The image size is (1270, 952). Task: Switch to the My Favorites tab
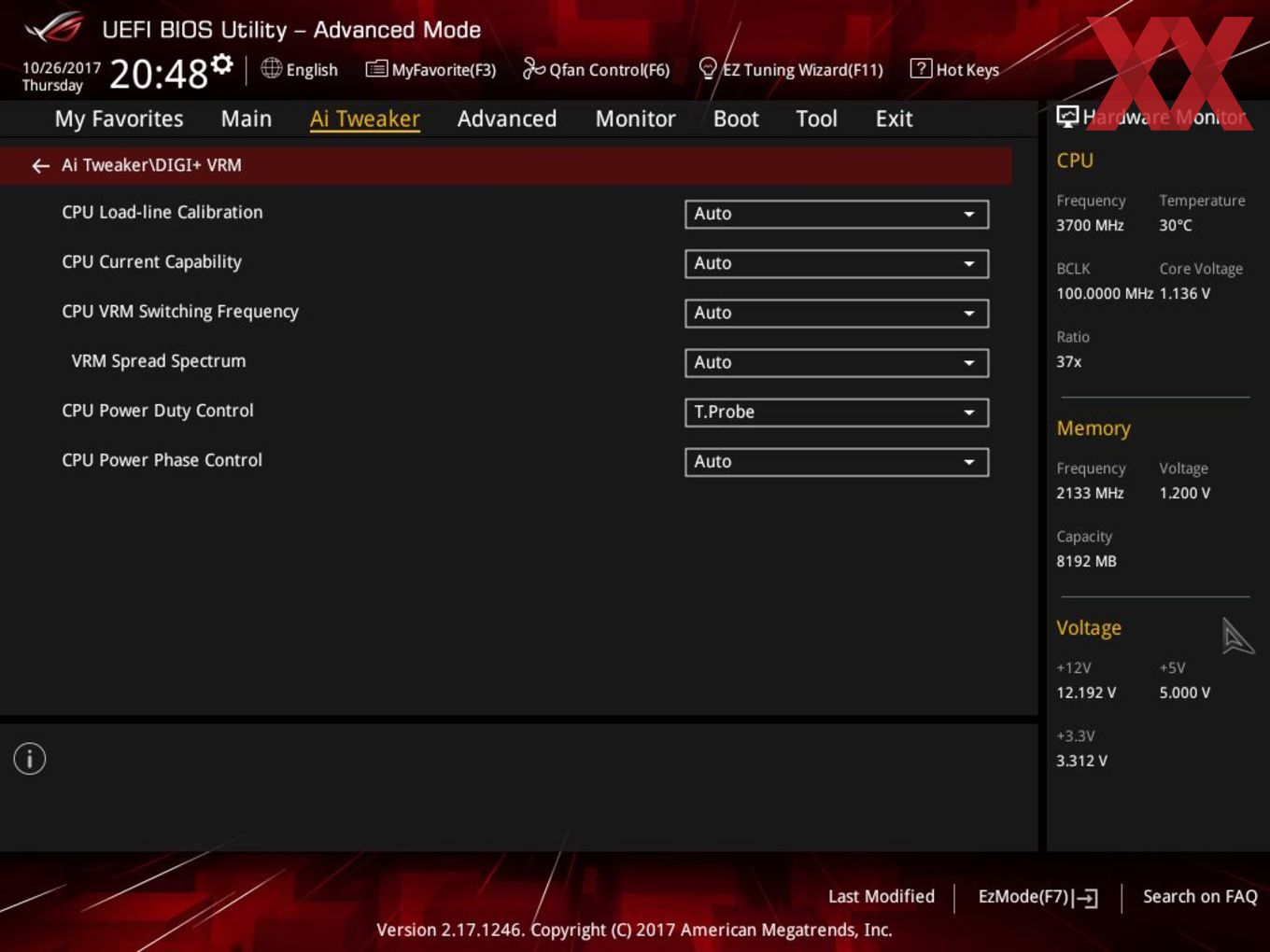tap(119, 119)
